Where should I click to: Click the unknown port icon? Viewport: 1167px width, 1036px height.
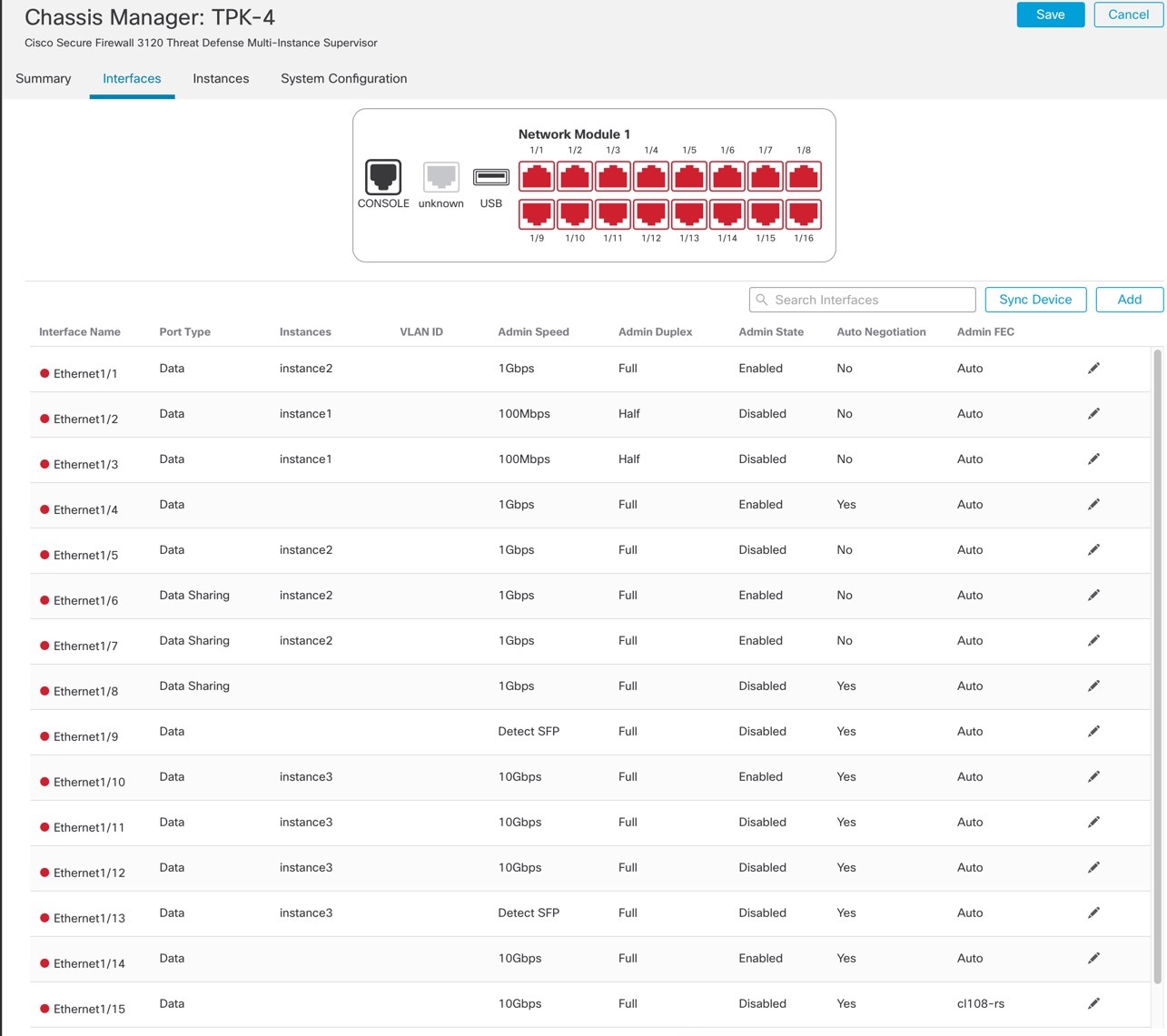point(440,176)
